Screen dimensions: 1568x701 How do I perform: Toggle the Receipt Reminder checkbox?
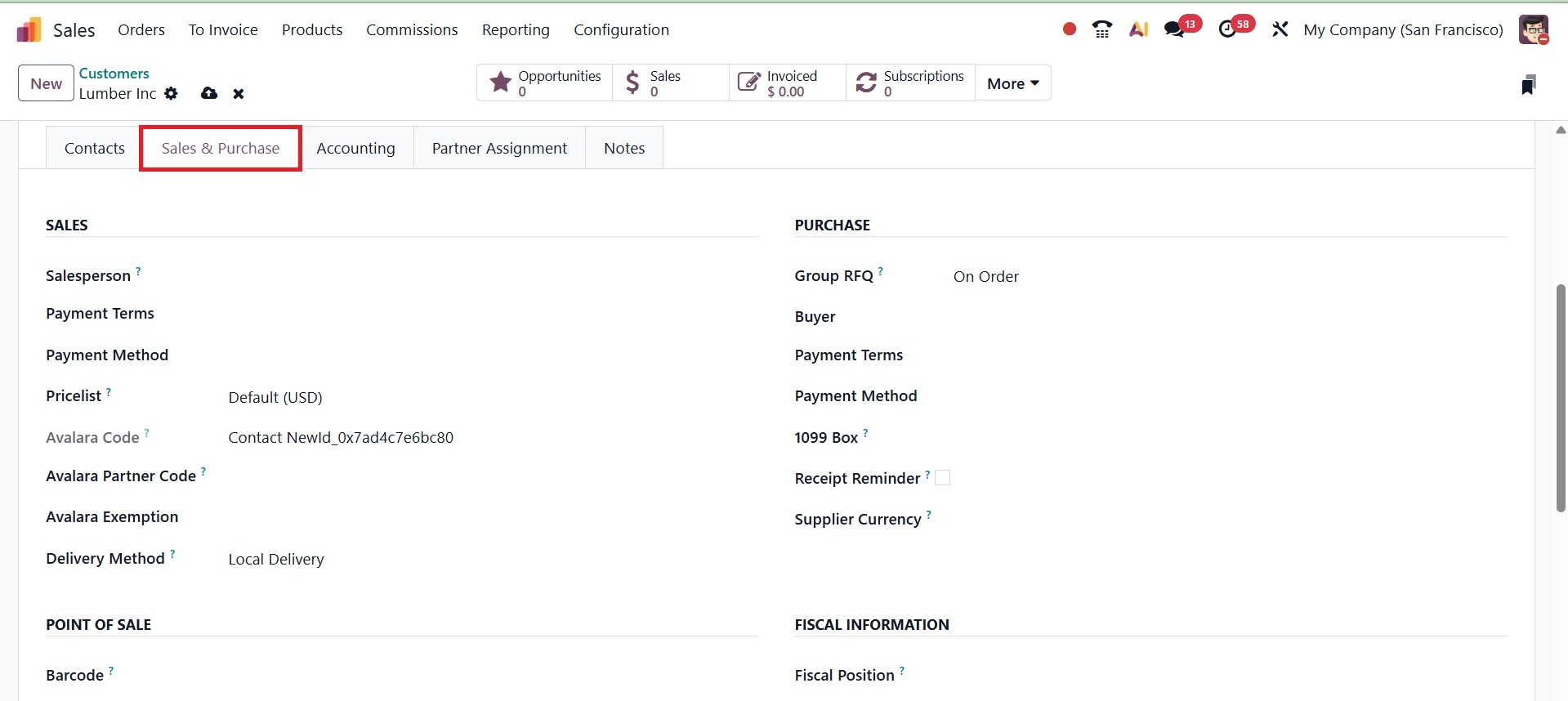pyautogui.click(x=942, y=478)
